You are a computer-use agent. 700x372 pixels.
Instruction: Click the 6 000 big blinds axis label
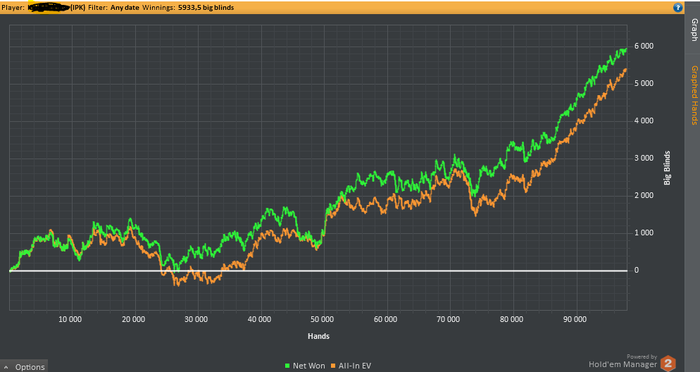(x=643, y=46)
